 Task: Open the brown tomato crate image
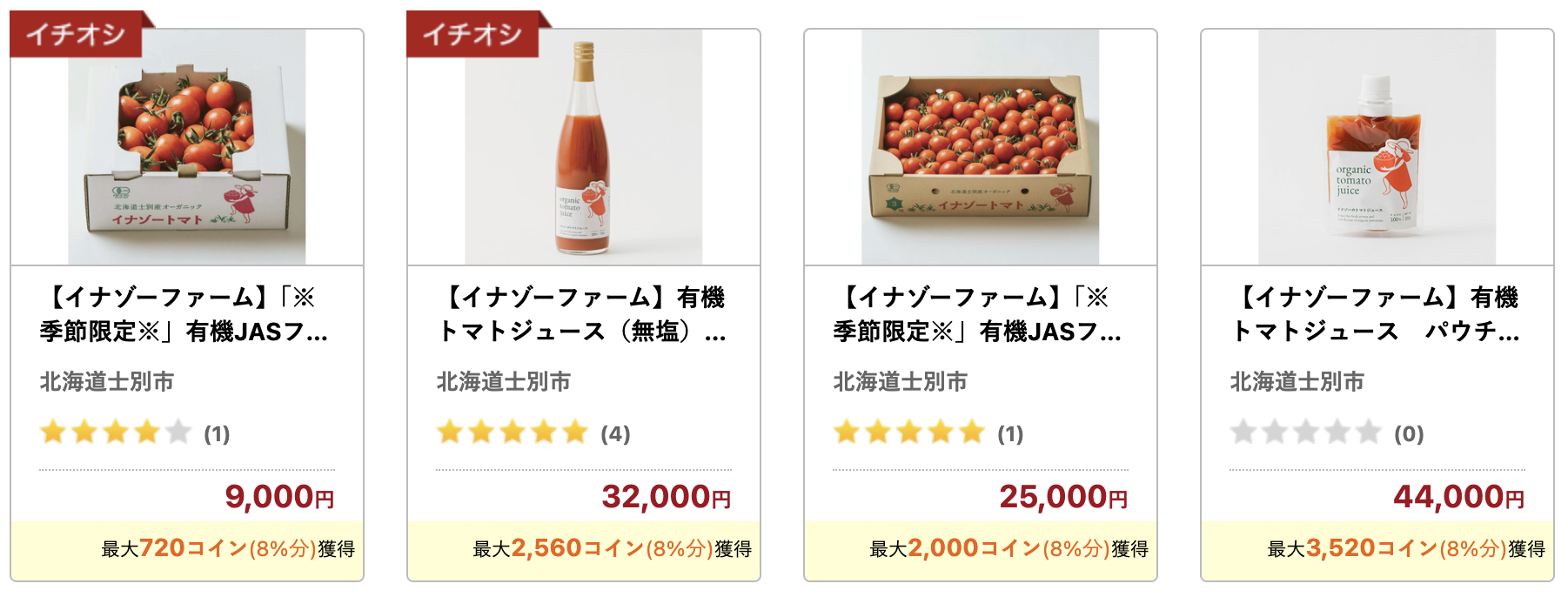pyautogui.click(x=981, y=147)
